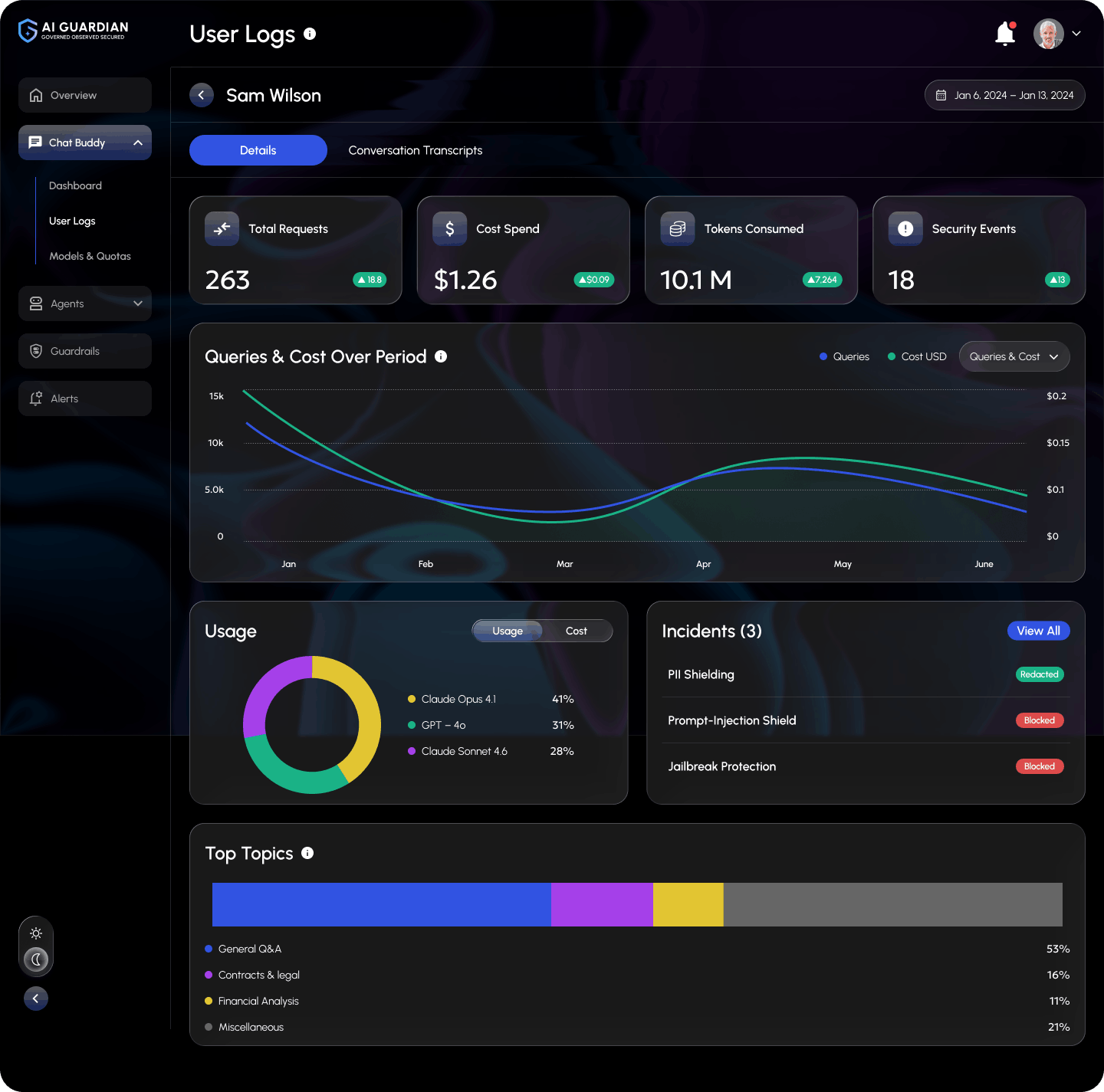
Task: Select Cost in the Usage/Cost toggle
Action: (x=577, y=631)
